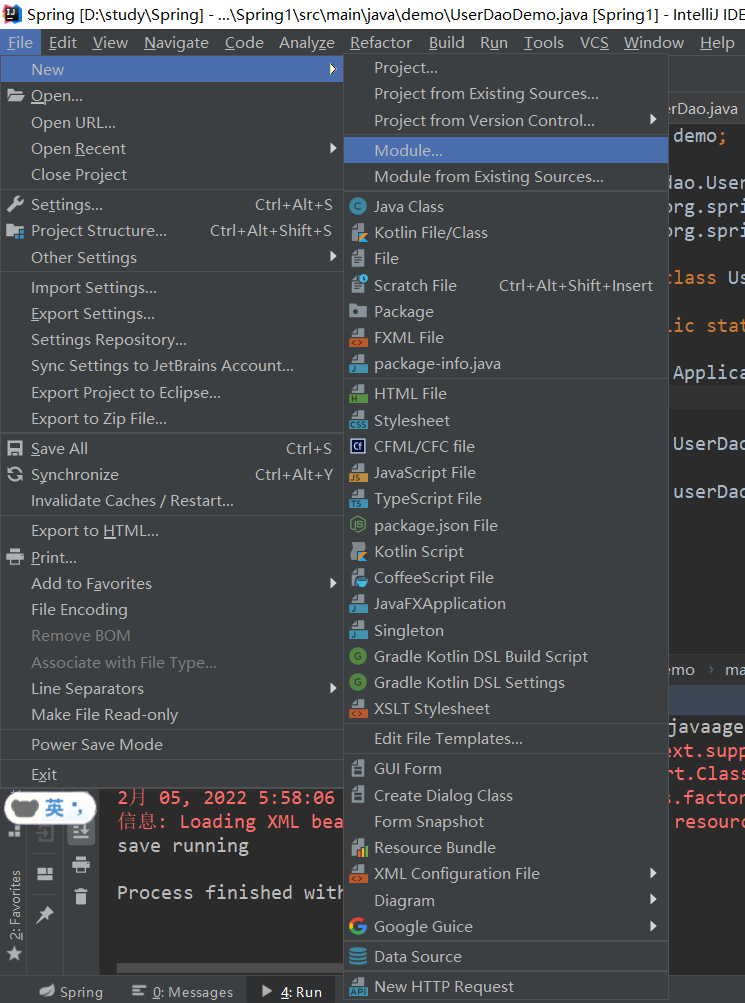Choose Edit File Templates...
745x1003 pixels.
coord(506,739)
